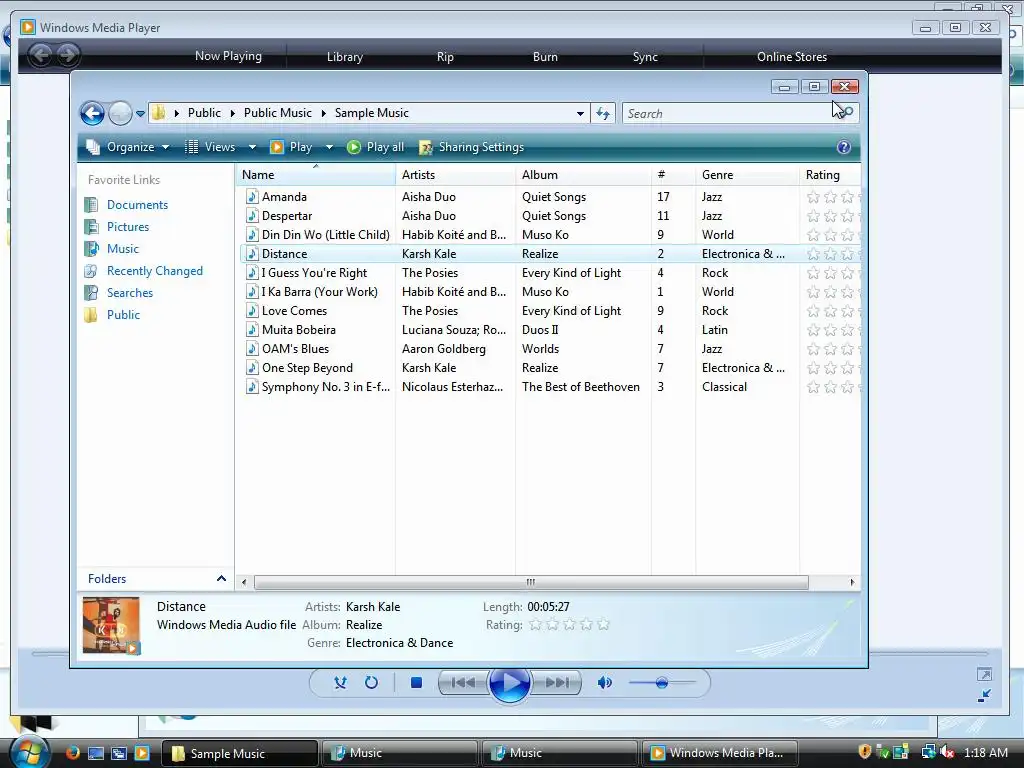The height and width of the screenshot is (768, 1024).
Task: Click the Views icon button
Action: (x=210, y=147)
